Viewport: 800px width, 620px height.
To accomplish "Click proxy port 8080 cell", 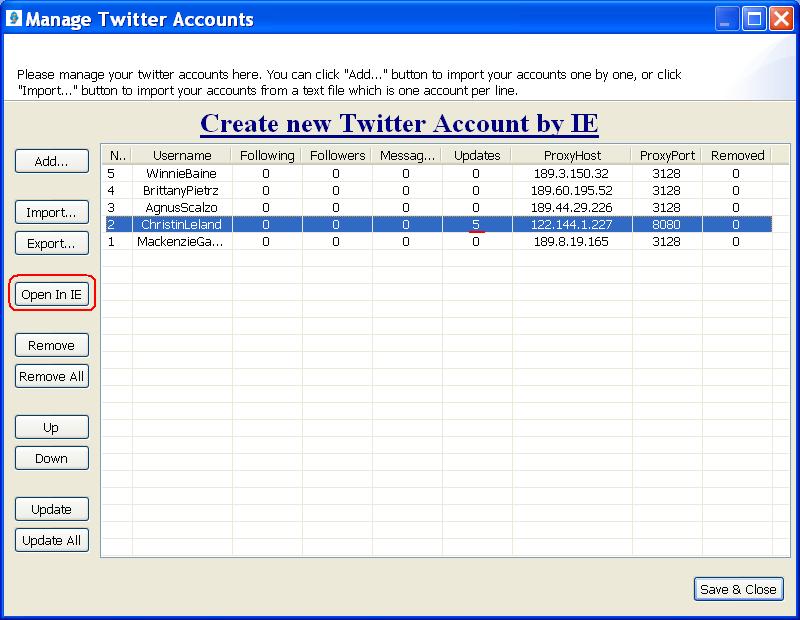I will coord(666,225).
